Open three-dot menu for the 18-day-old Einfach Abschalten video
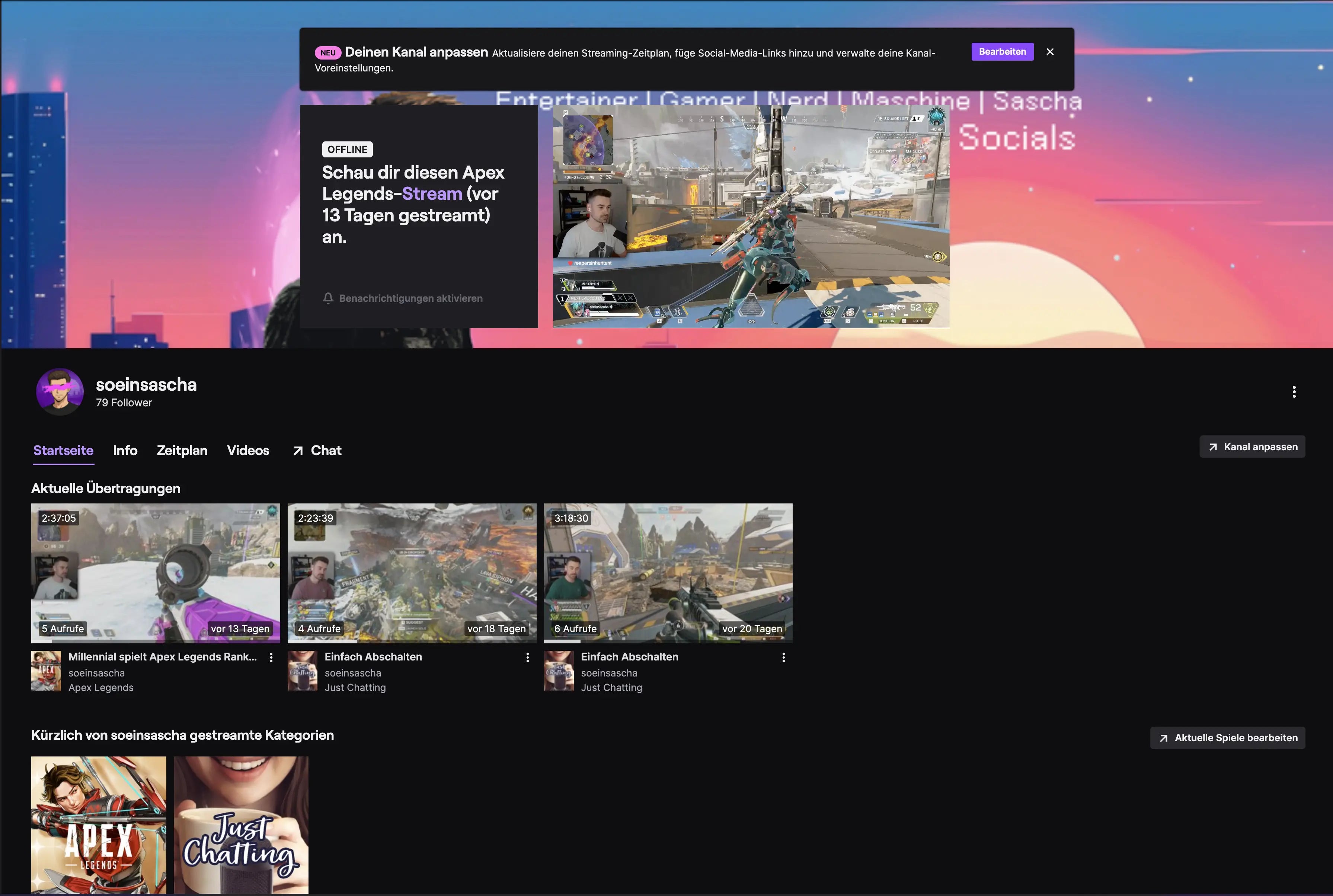1333x896 pixels. coord(527,658)
